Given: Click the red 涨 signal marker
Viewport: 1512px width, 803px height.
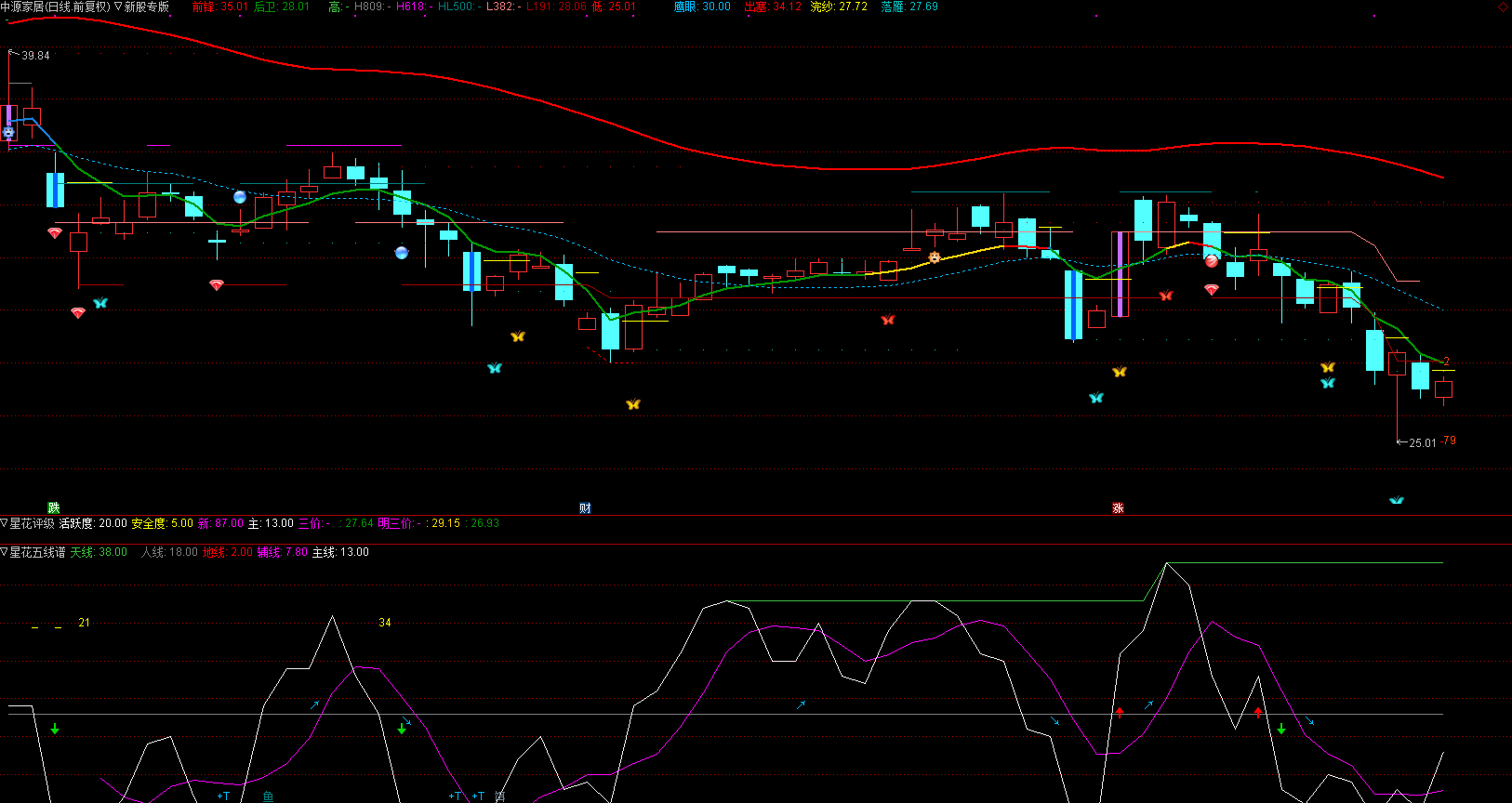Looking at the screenshot, I should tap(1118, 507).
